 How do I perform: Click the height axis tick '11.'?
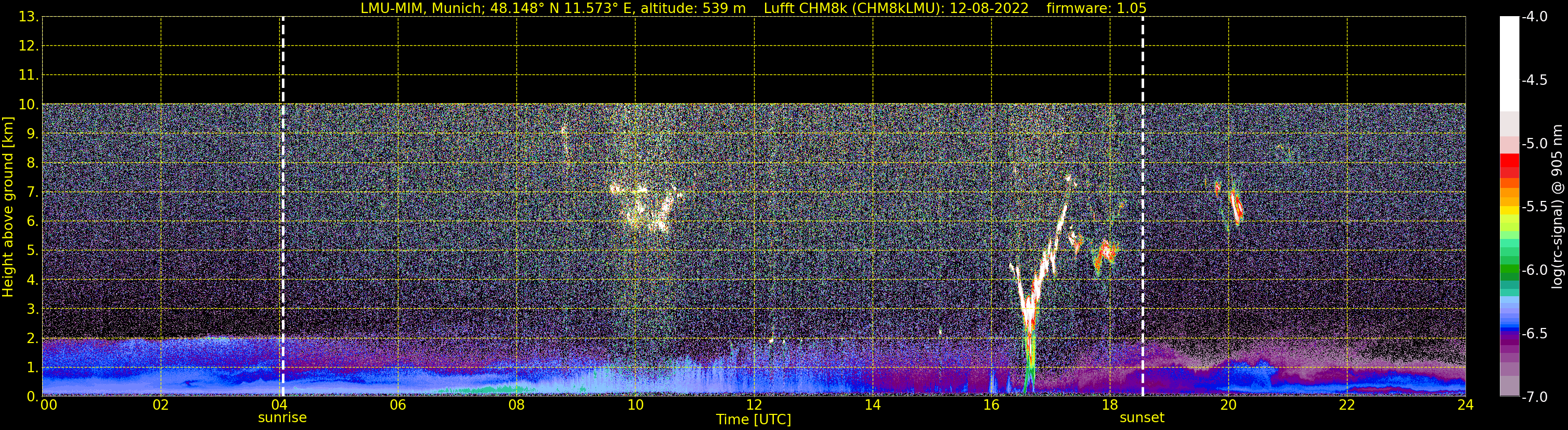click(29, 75)
